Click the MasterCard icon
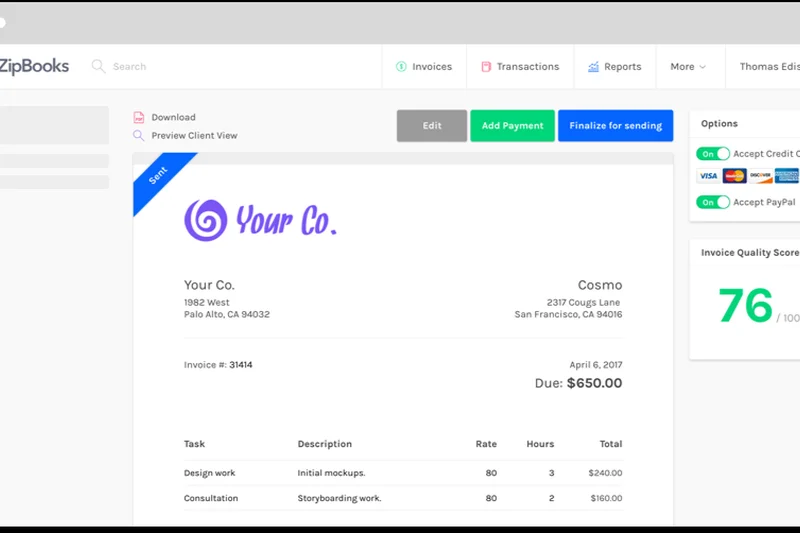Viewport: 800px width, 533px height. pyautogui.click(x=734, y=176)
